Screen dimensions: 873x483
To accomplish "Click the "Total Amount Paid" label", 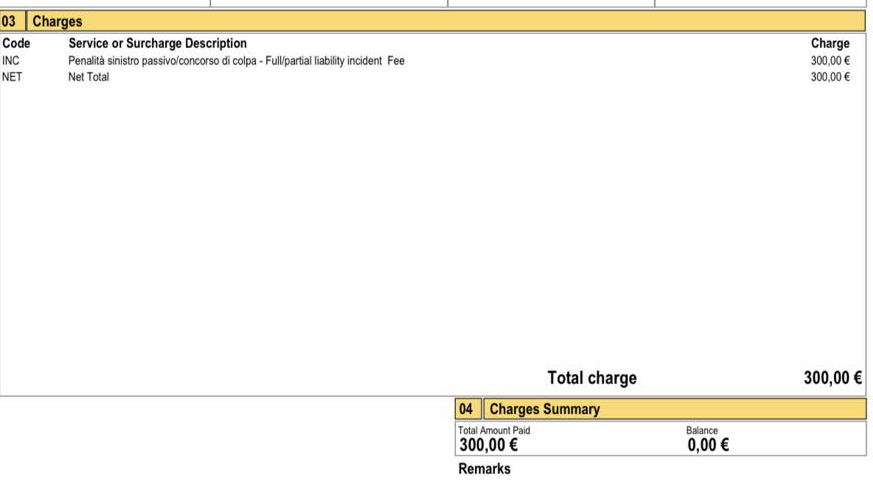I will [x=494, y=430].
